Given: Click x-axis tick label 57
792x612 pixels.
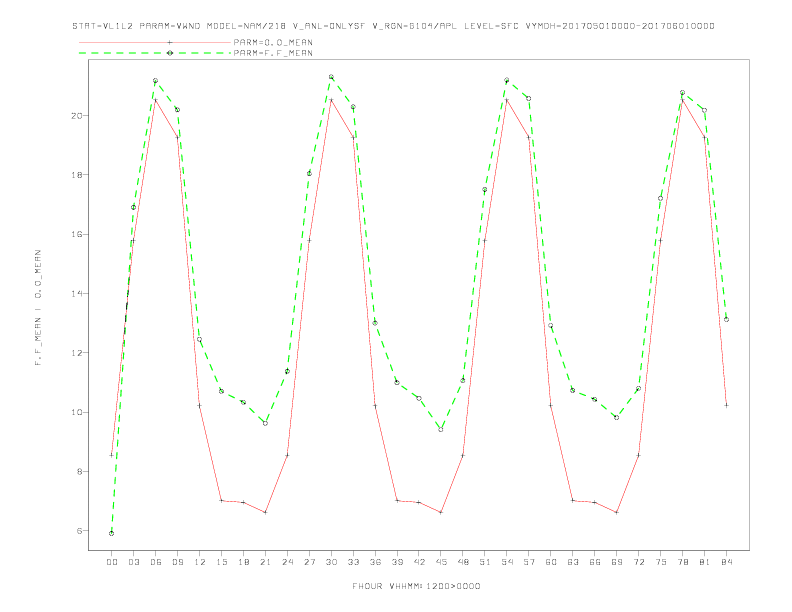Looking at the screenshot, I should [529, 562].
